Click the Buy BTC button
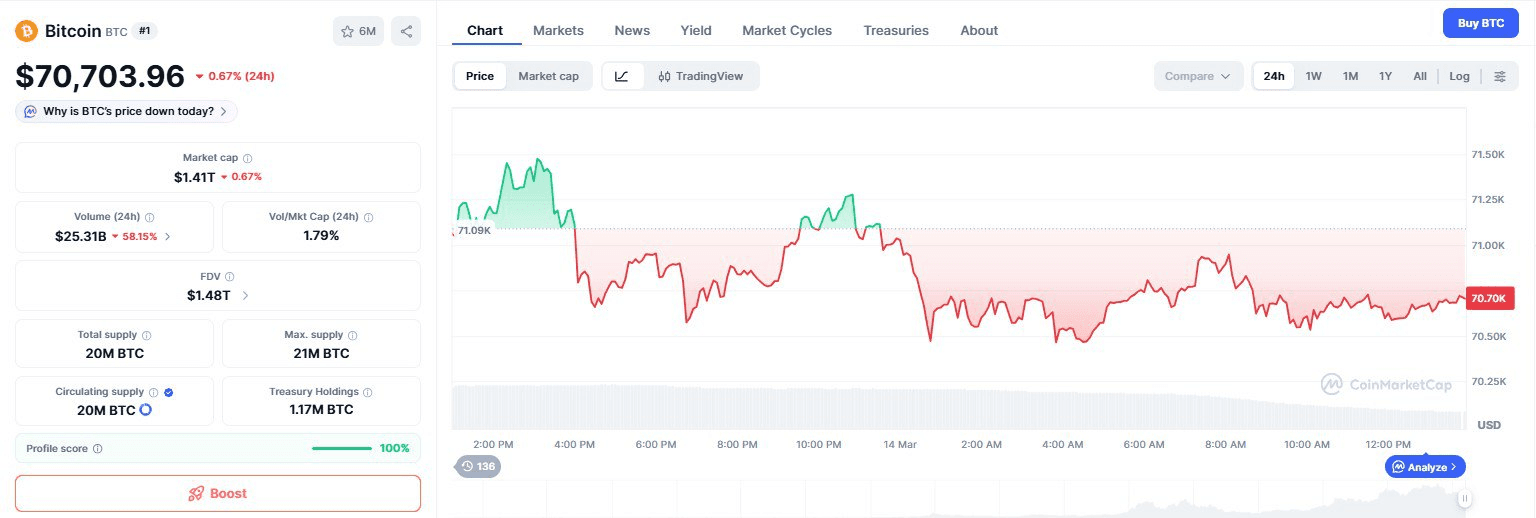The height and width of the screenshot is (518, 1536). point(1480,23)
